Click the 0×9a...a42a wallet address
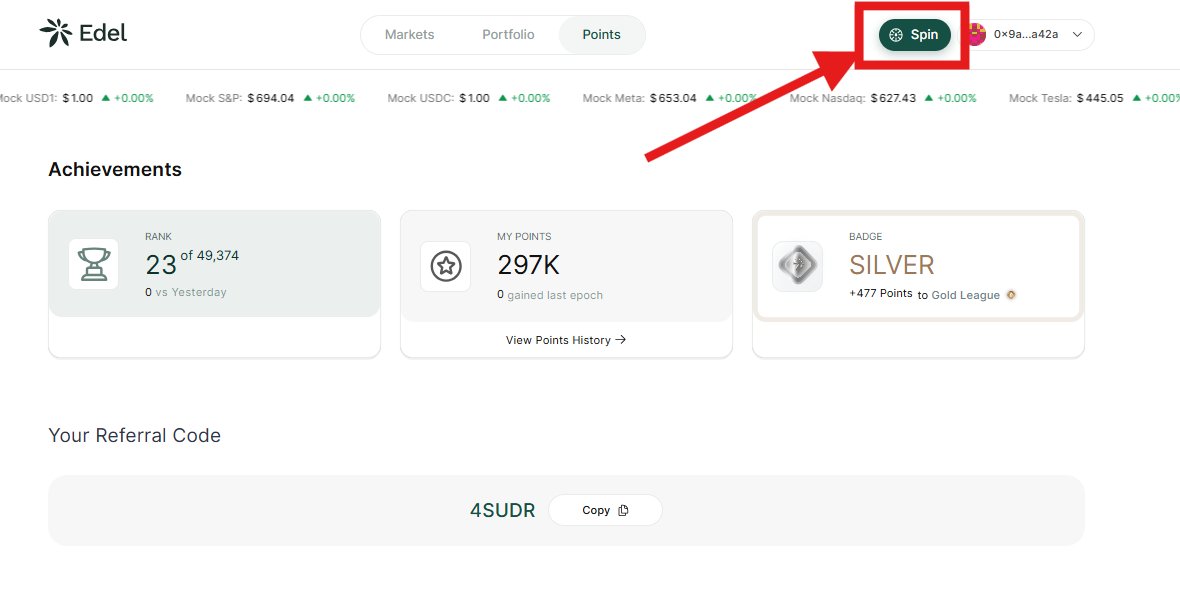This screenshot has width=1180, height=605. point(1026,35)
